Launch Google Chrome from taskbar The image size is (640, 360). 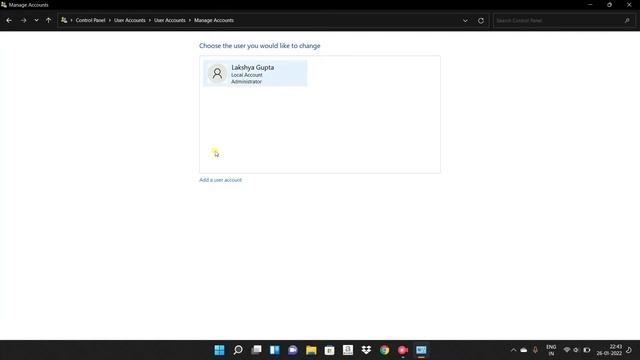tap(384, 350)
